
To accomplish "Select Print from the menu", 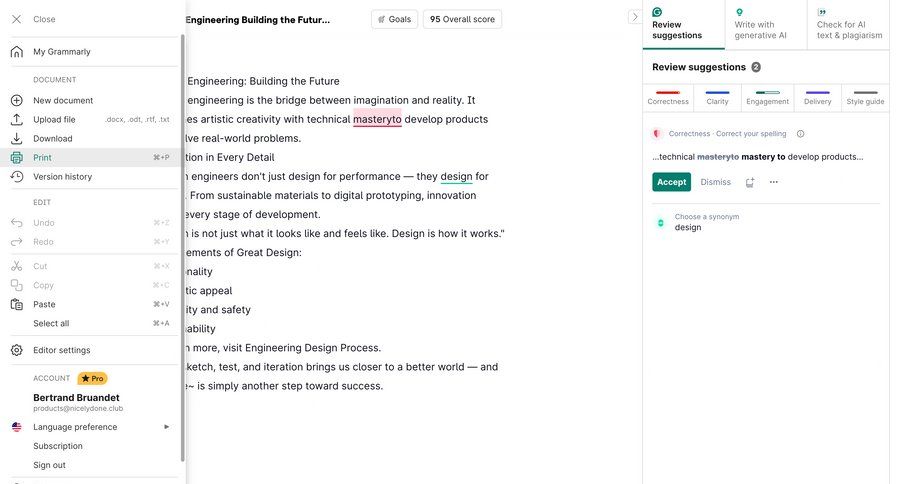I will tap(42, 157).
